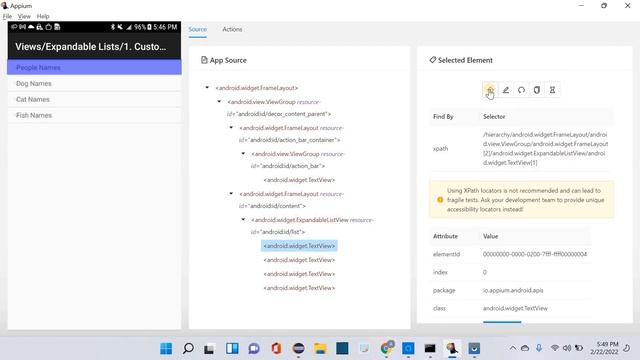Open Wi-Fi network tray icon
Screen dimensions: 640x360
pyautogui.click(x=554, y=348)
